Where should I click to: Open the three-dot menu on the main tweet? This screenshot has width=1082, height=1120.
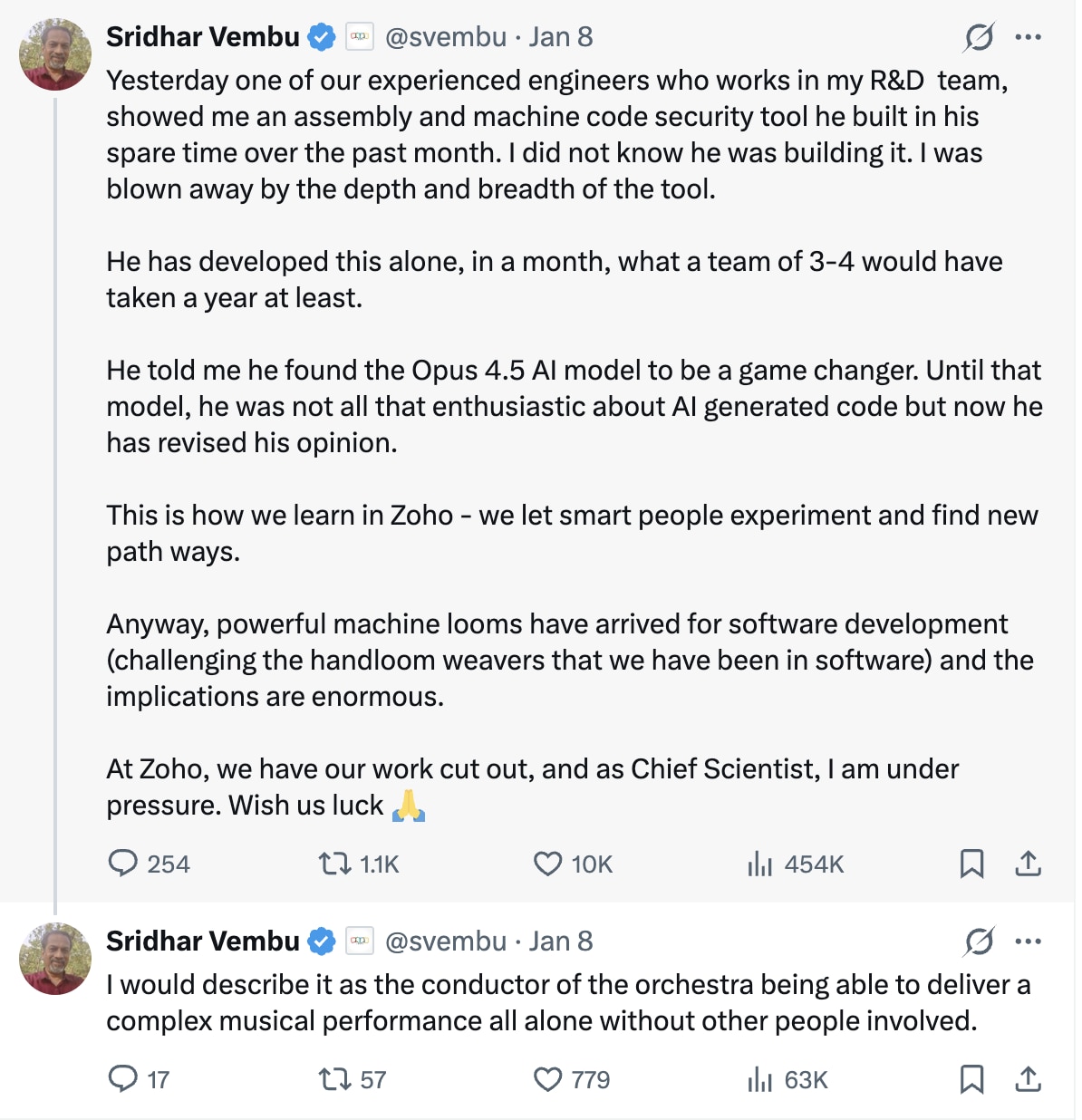pyautogui.click(x=1029, y=36)
